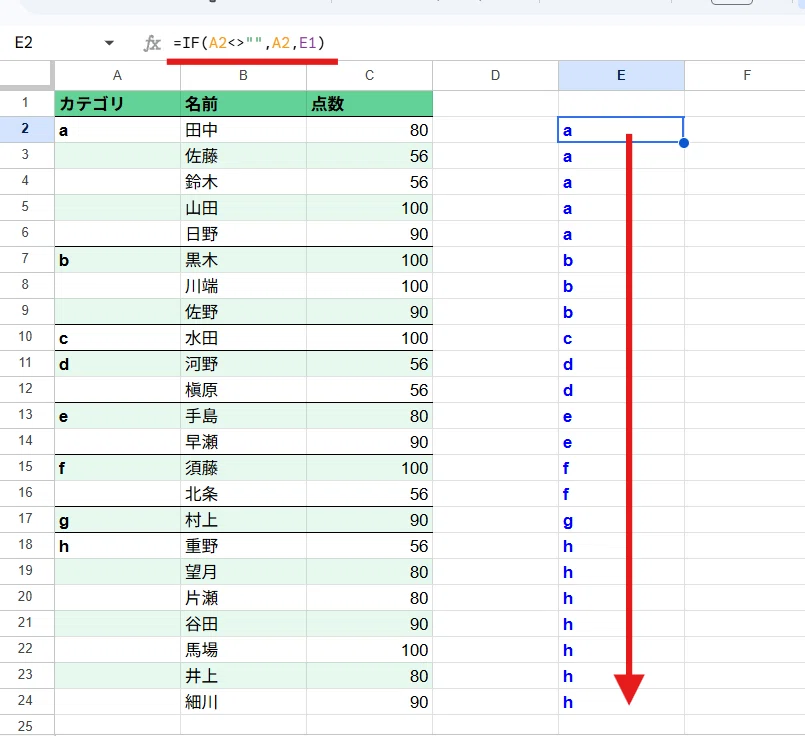805x736 pixels.
Task: Select the cell containing 谷田
Action: pos(243,624)
